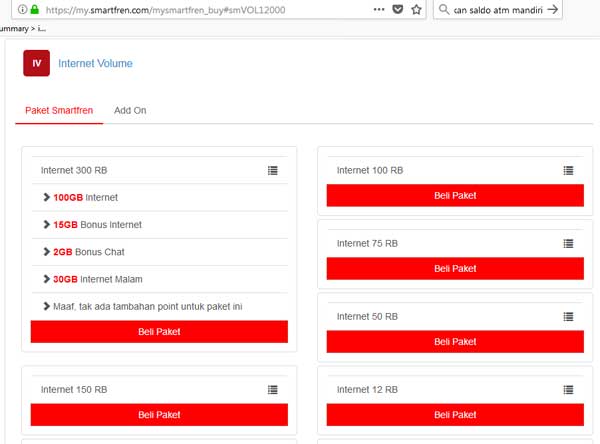Click the 'Internet 150 RB' package title
This screenshot has width=600, height=444.
(74, 390)
